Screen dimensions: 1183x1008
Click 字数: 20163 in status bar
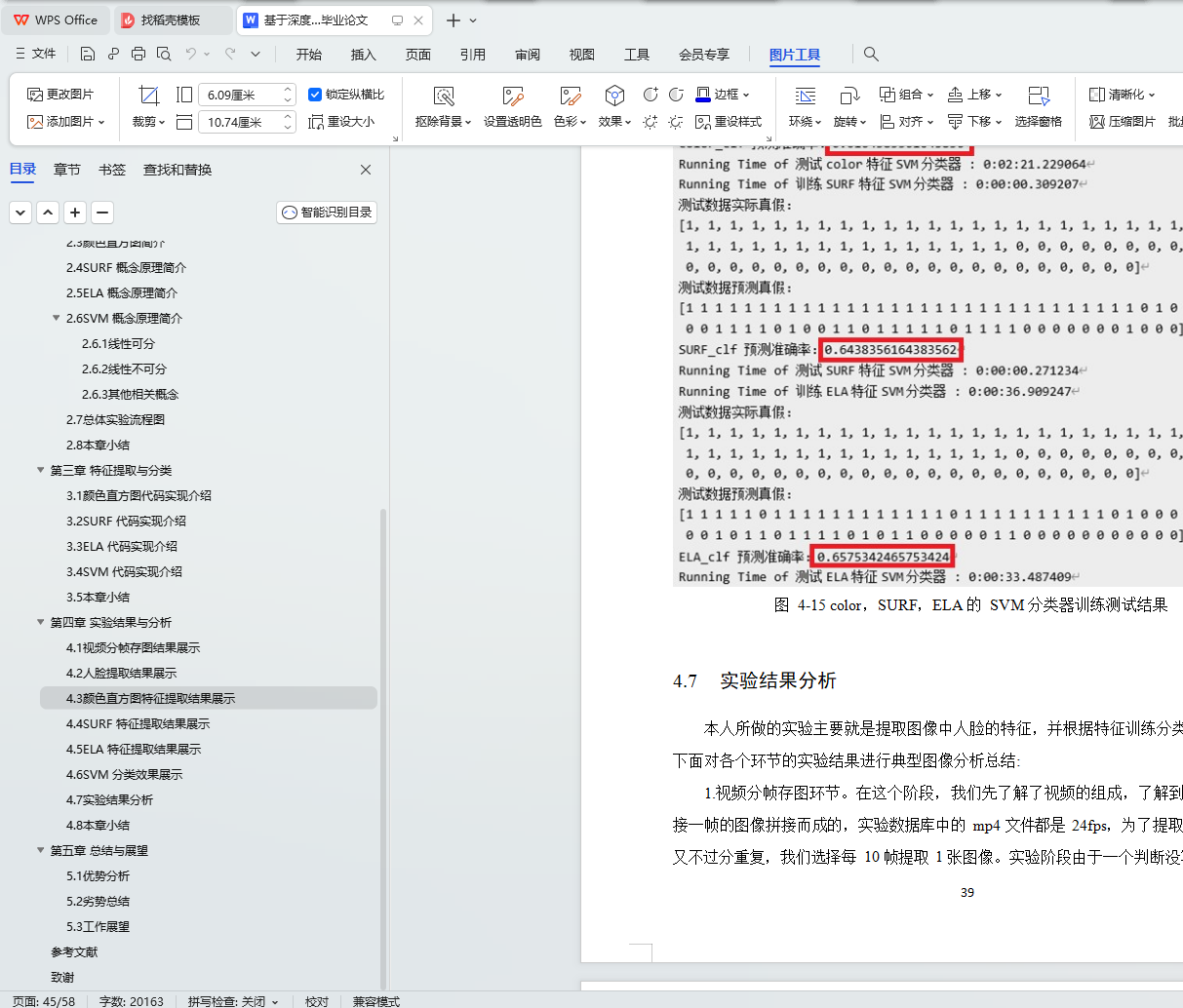(131, 1001)
